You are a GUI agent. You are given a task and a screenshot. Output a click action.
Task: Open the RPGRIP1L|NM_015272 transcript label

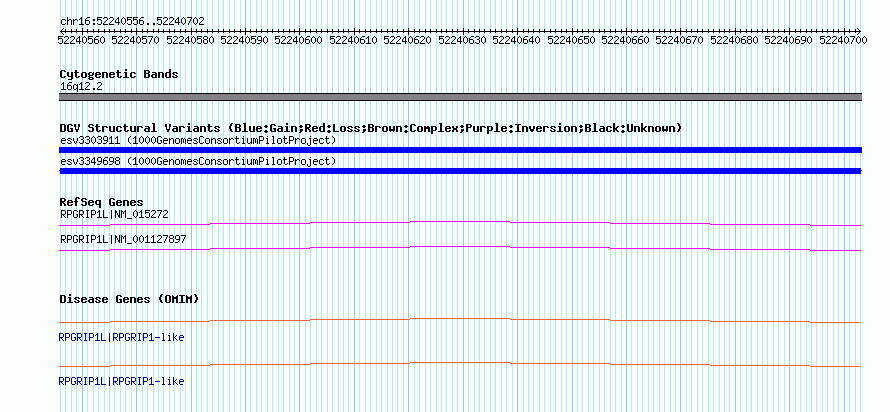114,215
